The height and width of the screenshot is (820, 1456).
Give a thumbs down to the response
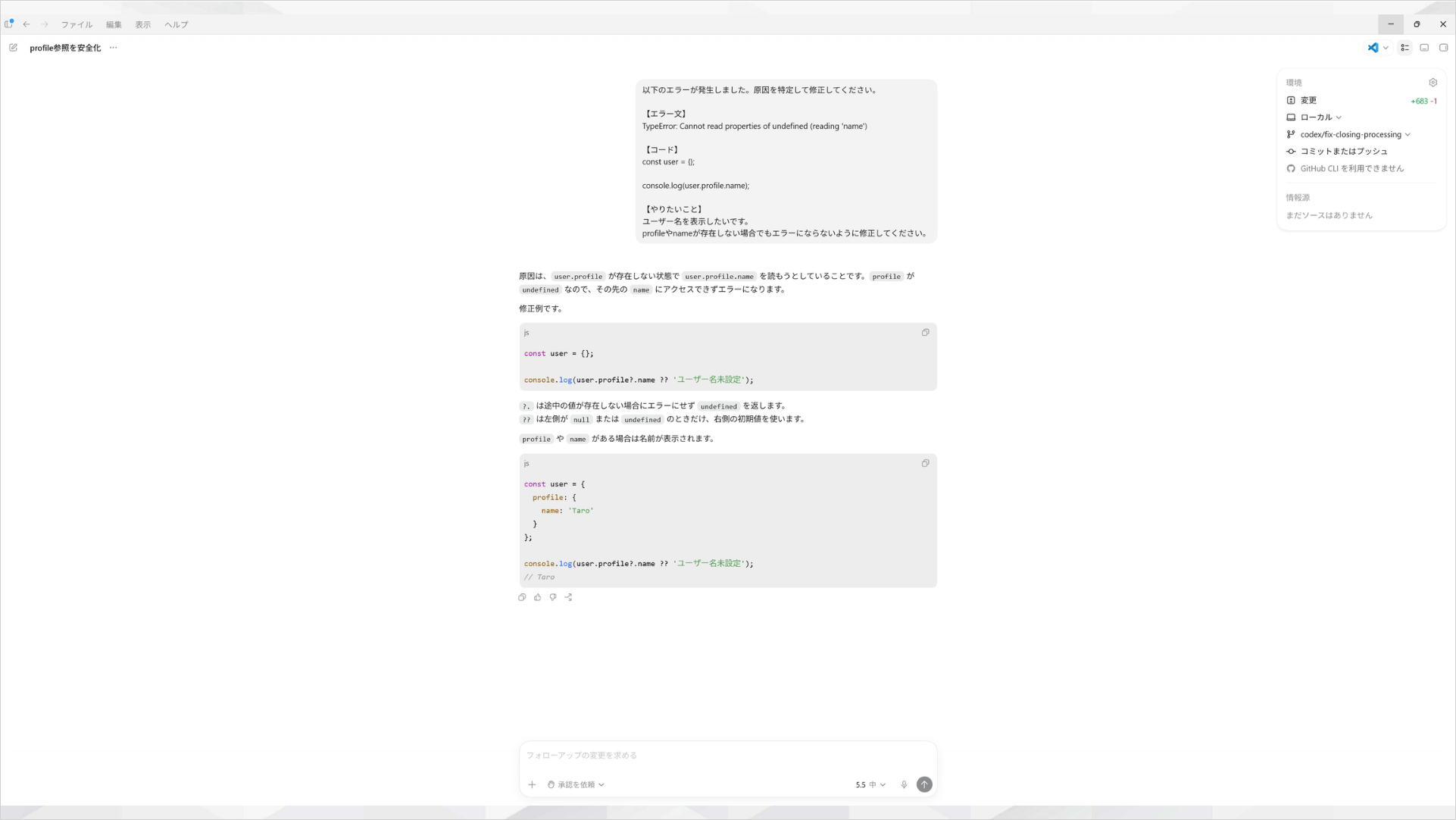(553, 597)
